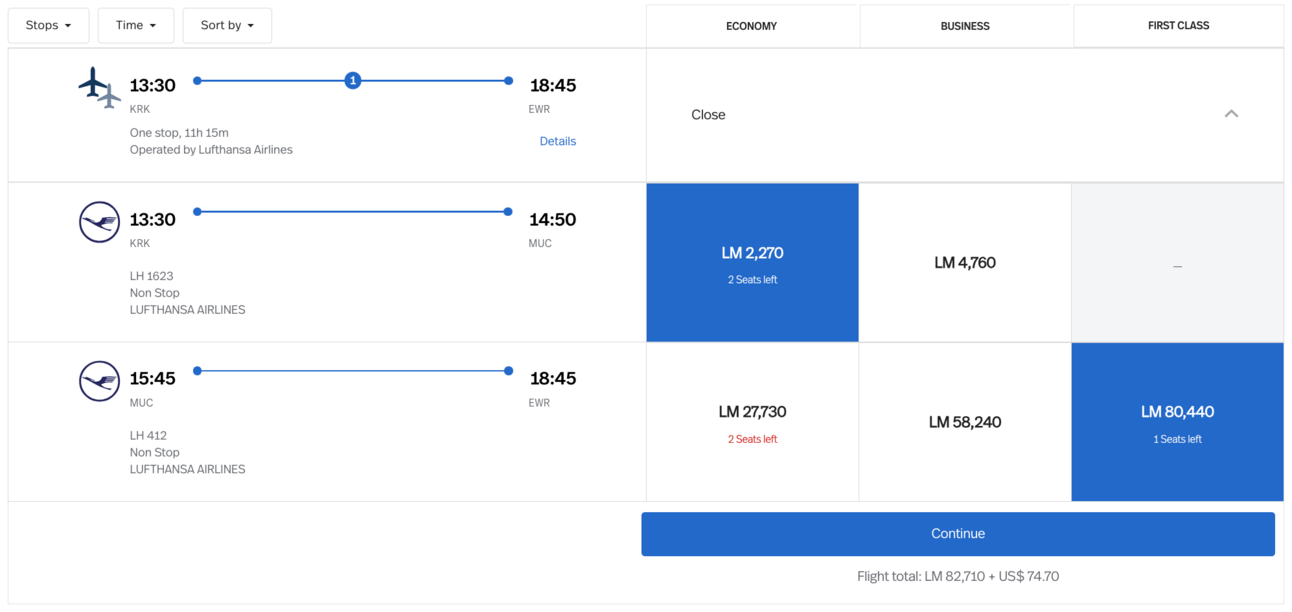Image resolution: width=1292 pixels, height=612 pixels.
Task: Click the 'Non Stop' label under LH 412
Action: coord(155,453)
